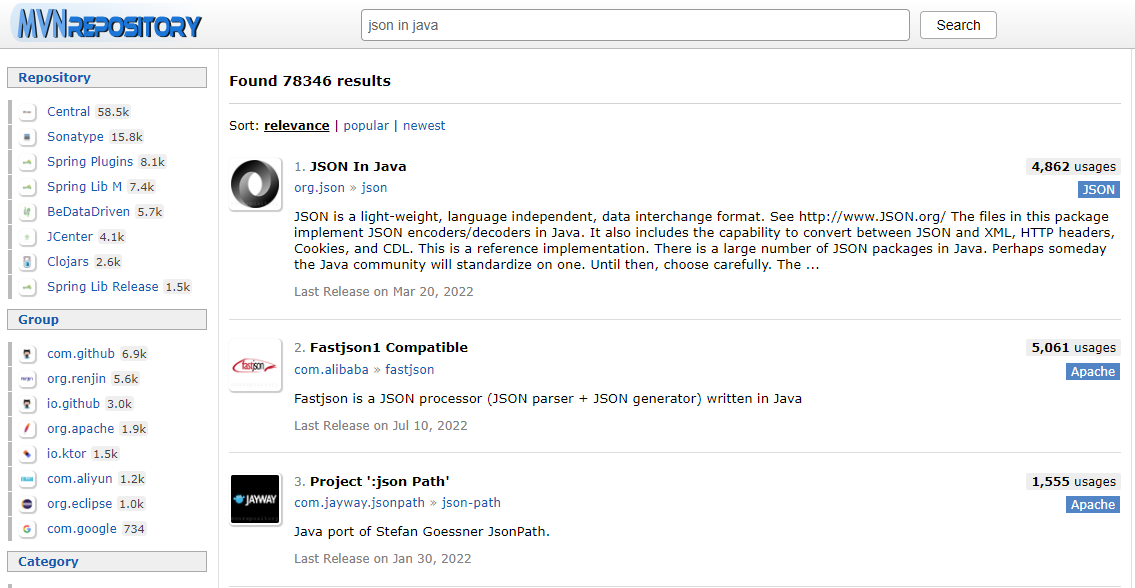Click the JCenter repository icon

pos(28,237)
